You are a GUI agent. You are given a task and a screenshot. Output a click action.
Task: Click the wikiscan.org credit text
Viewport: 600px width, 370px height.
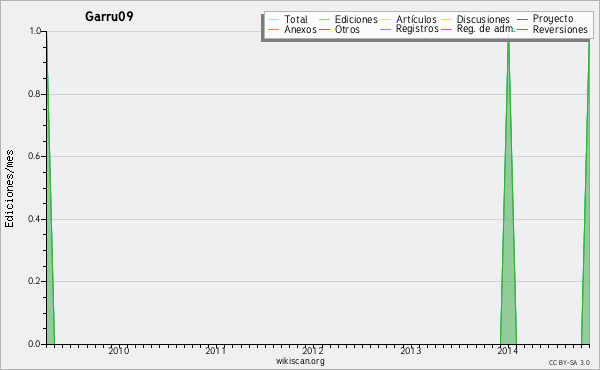(300, 361)
